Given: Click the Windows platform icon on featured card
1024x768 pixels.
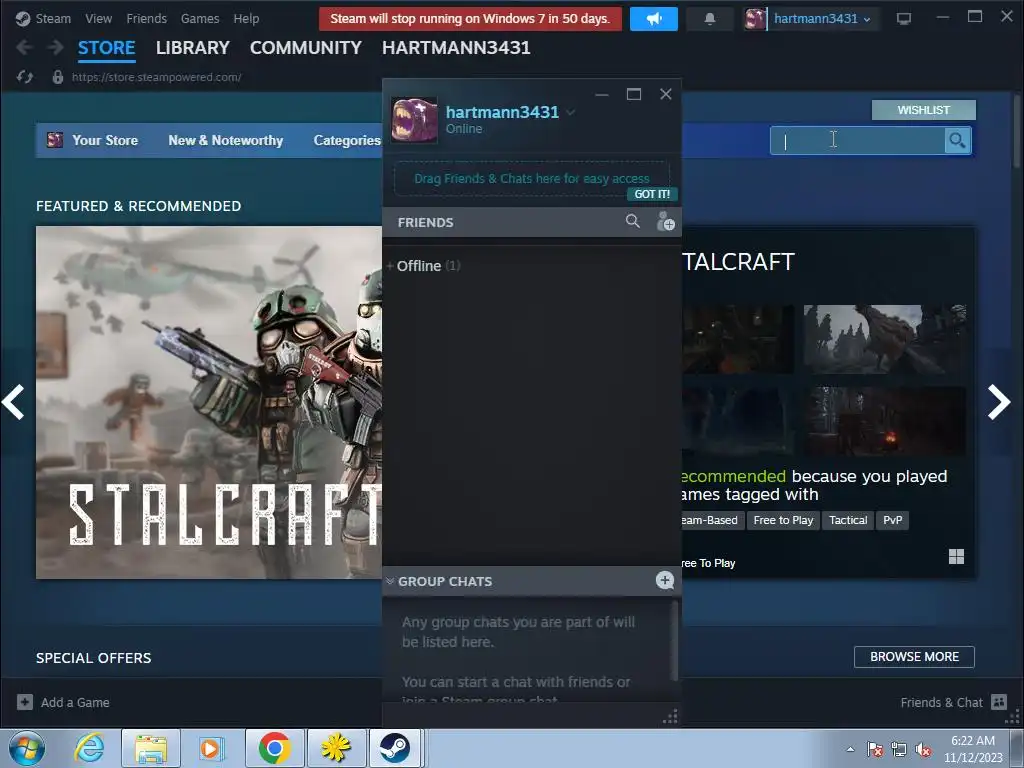Looking at the screenshot, I should (956, 556).
